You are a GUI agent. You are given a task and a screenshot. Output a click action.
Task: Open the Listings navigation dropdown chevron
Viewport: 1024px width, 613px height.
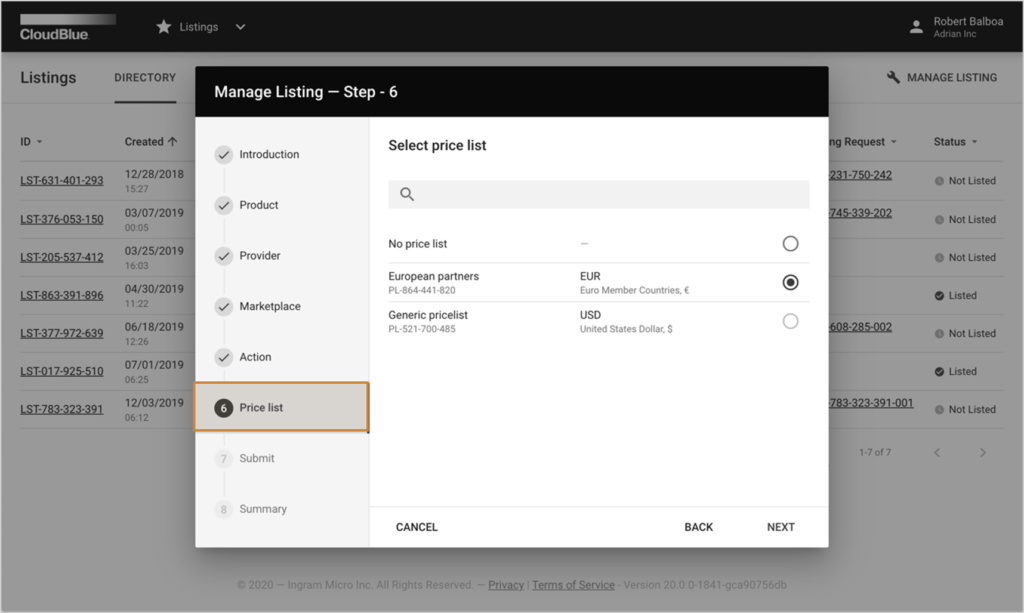pyautogui.click(x=239, y=27)
